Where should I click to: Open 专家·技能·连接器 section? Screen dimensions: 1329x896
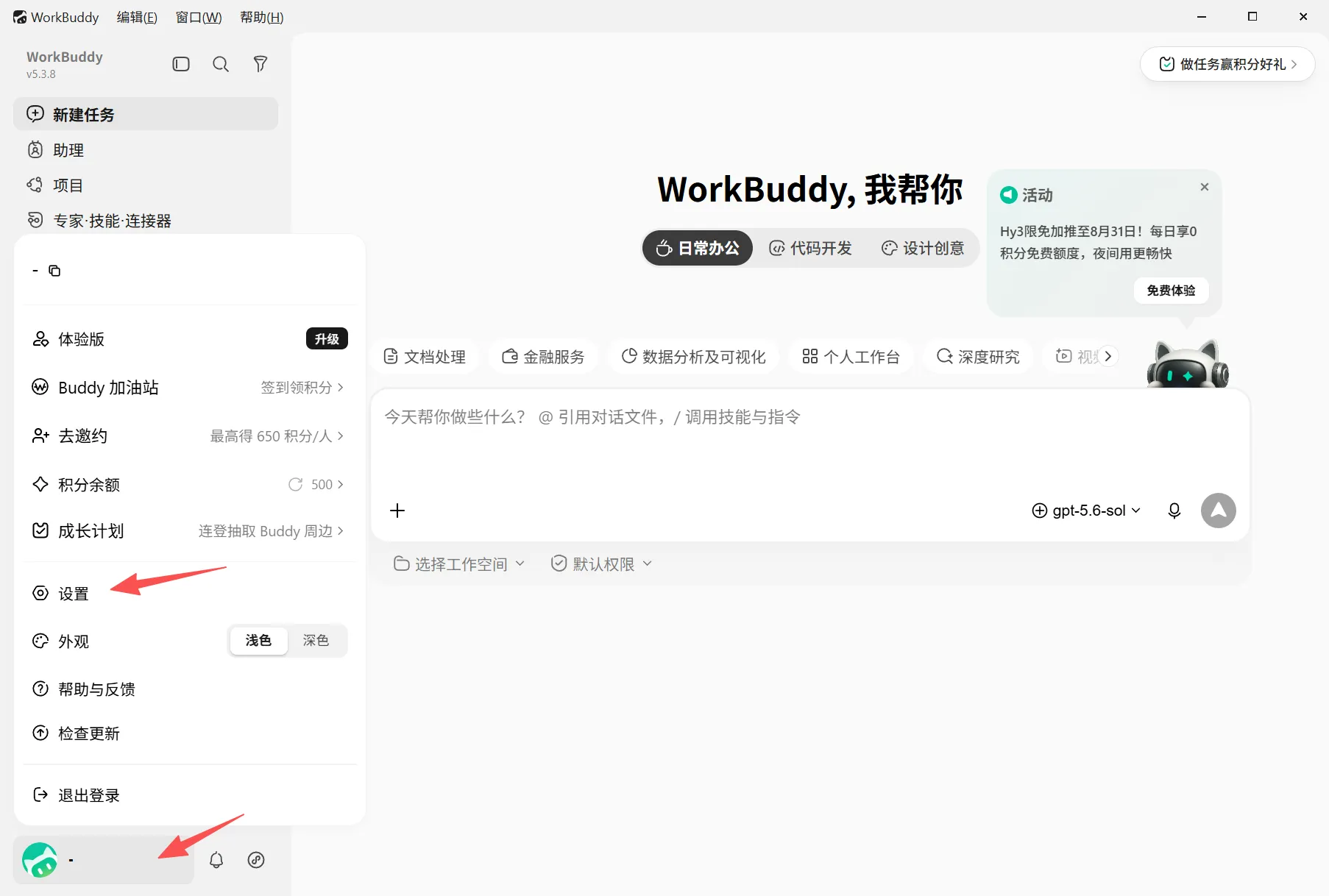coord(146,221)
